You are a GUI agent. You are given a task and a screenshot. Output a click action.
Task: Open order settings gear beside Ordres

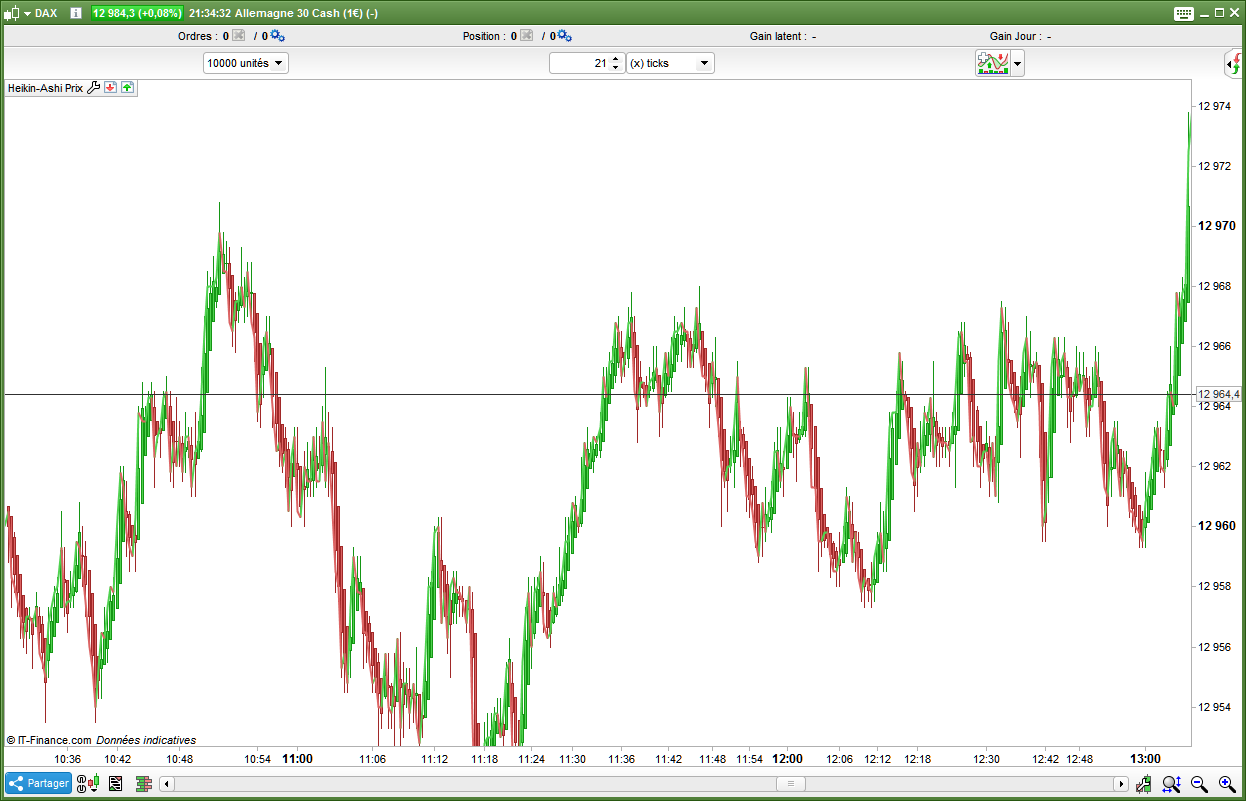277,36
